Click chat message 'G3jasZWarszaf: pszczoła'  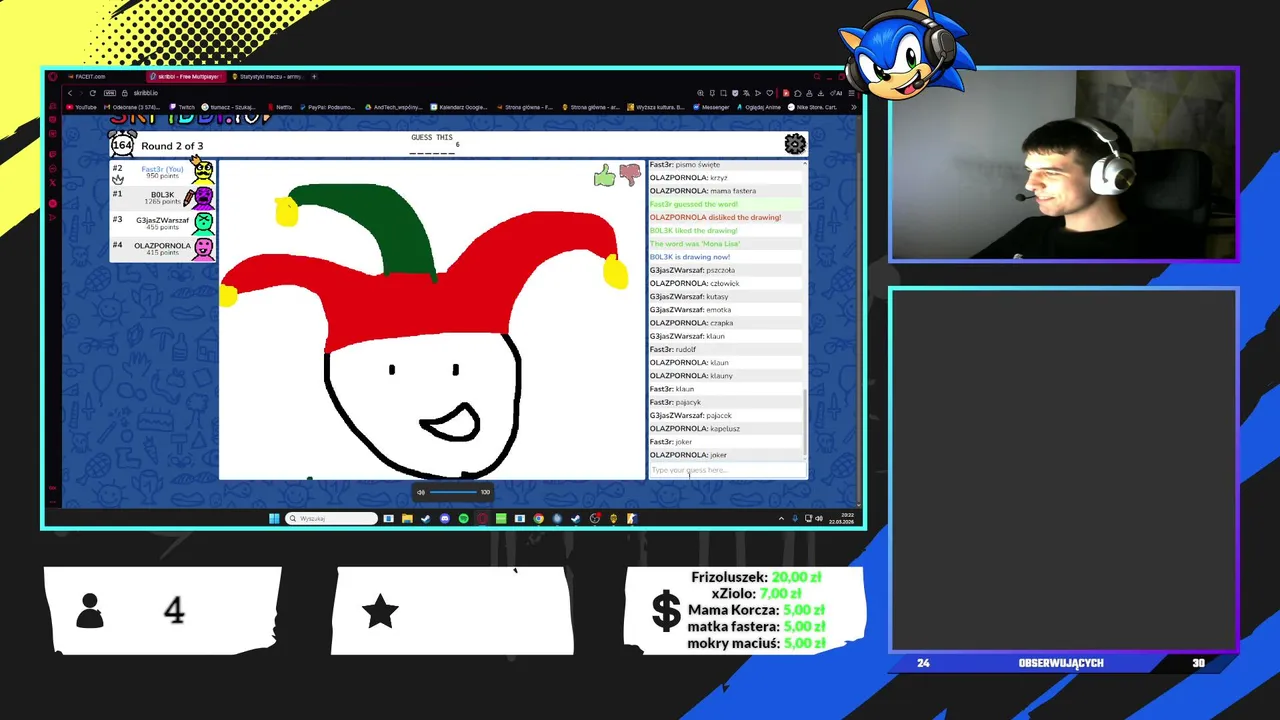point(726,270)
